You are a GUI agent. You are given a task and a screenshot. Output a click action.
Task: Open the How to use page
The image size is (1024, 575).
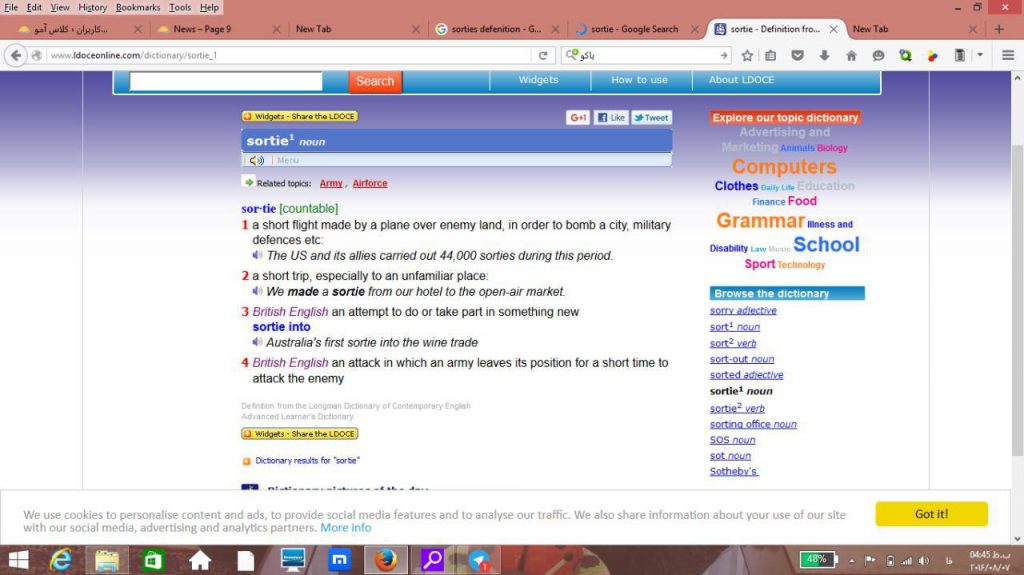639,80
